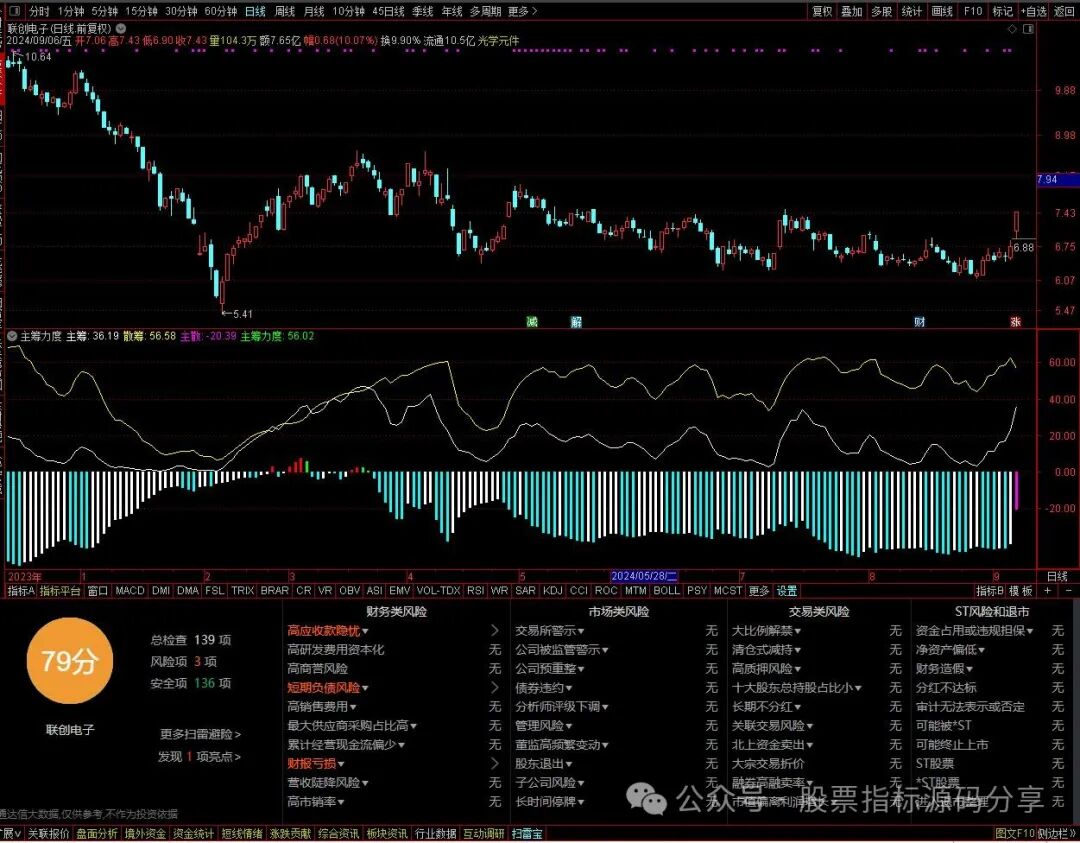Select the BOLL indicator tab
Viewport: 1080px width, 843px height.
tap(666, 591)
